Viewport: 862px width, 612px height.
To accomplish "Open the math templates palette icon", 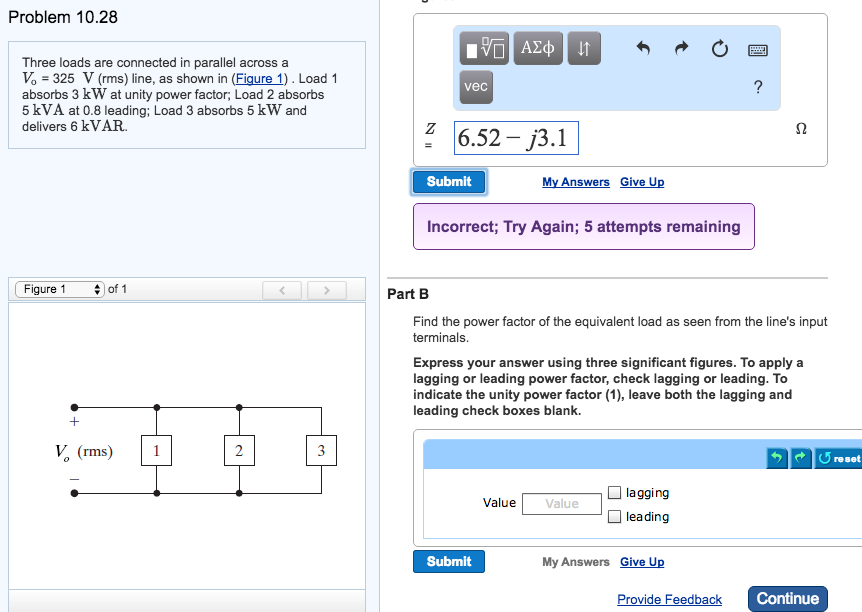I will 485,47.
